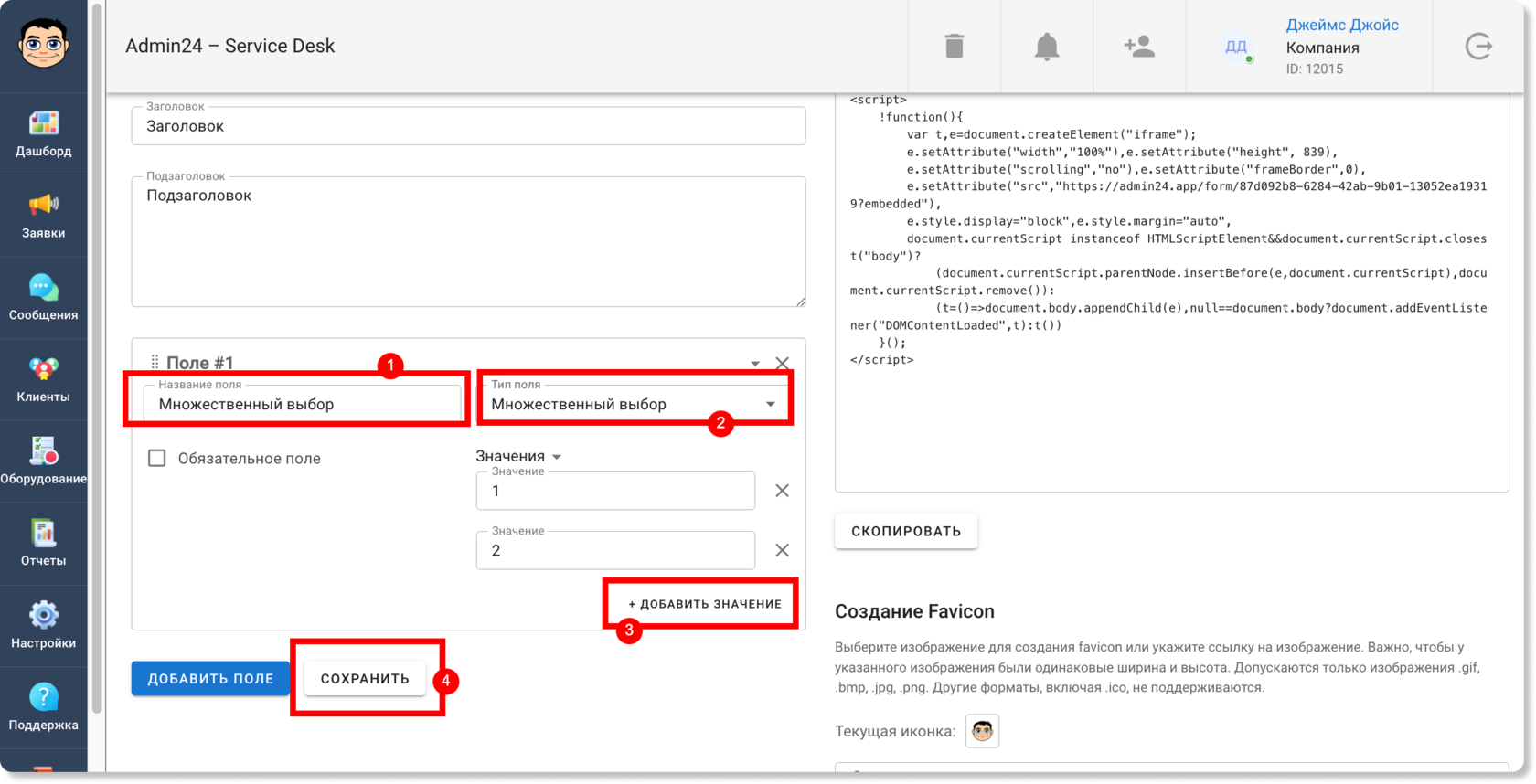Click + ДОБАВИТЬ ЗНАЧЕНИЕ button
This screenshot has height=784, width=1536.
click(705, 604)
